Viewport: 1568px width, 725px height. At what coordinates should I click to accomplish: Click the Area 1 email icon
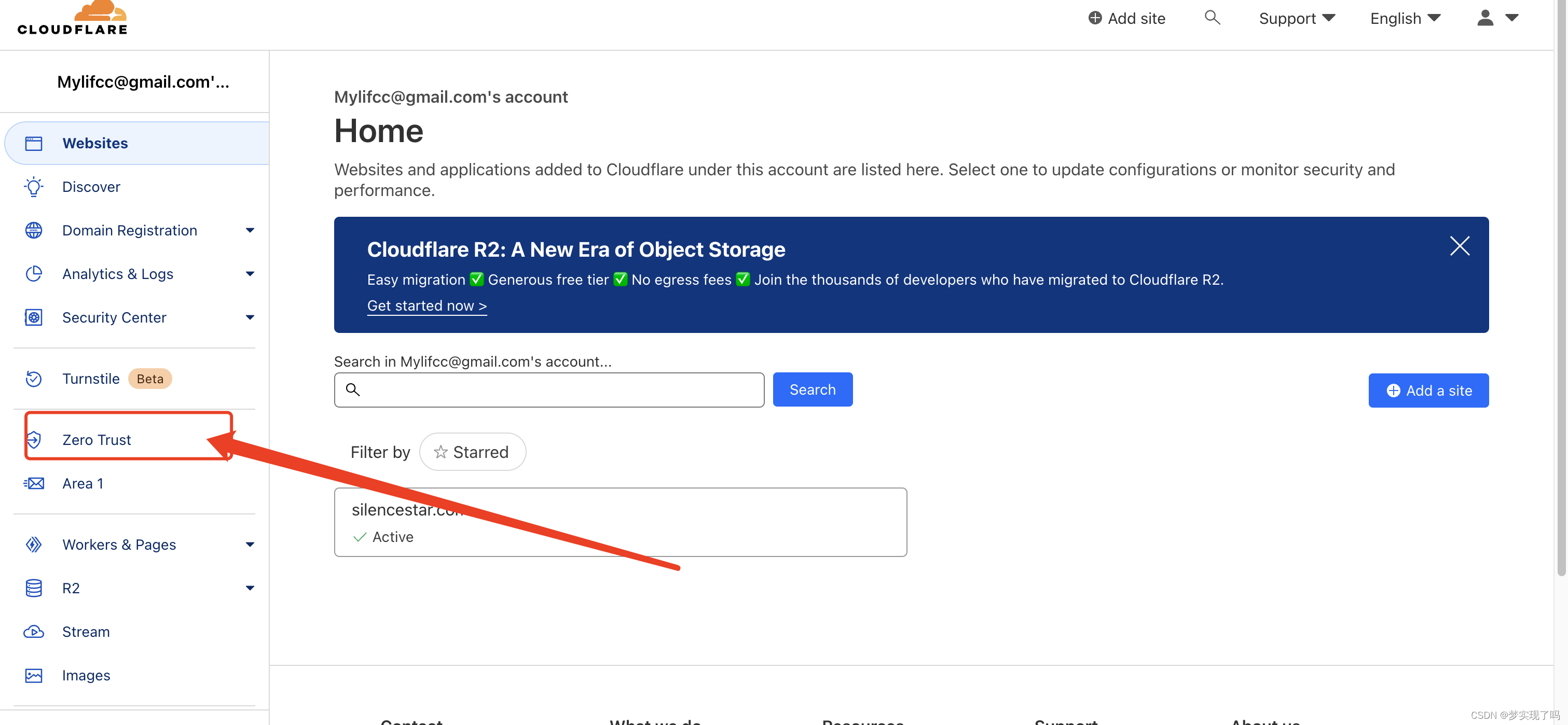coord(34,483)
